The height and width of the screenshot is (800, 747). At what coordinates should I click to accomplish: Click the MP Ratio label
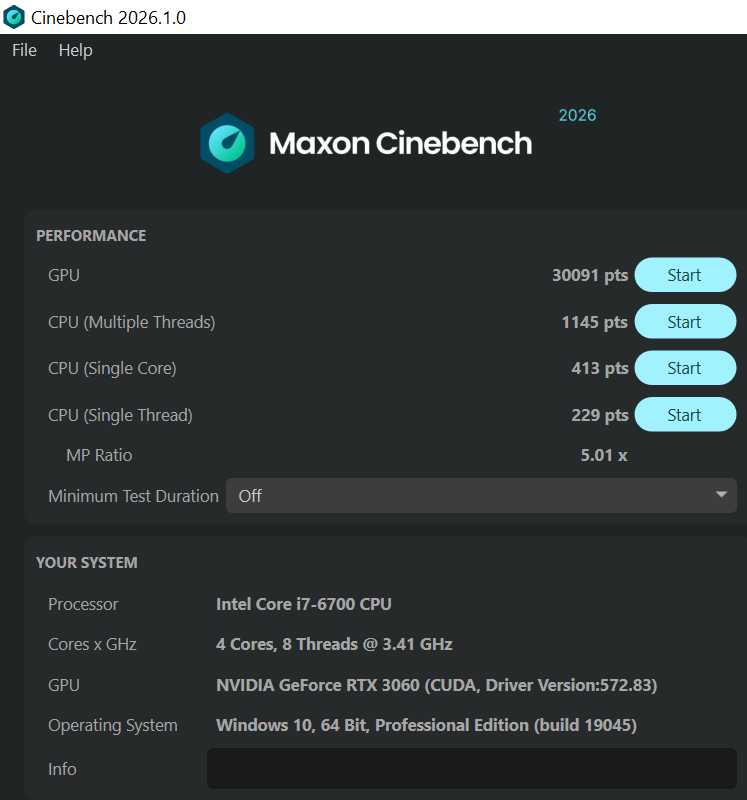coord(99,455)
